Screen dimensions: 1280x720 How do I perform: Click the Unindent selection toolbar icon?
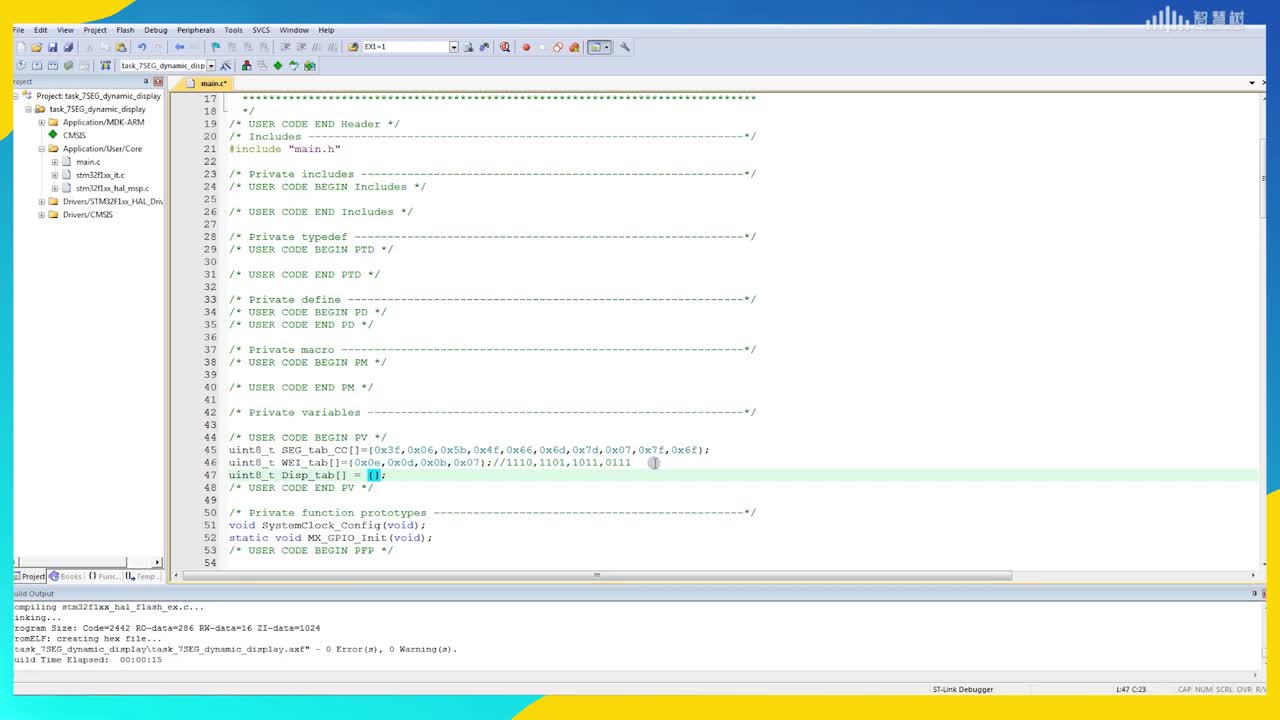coord(301,47)
